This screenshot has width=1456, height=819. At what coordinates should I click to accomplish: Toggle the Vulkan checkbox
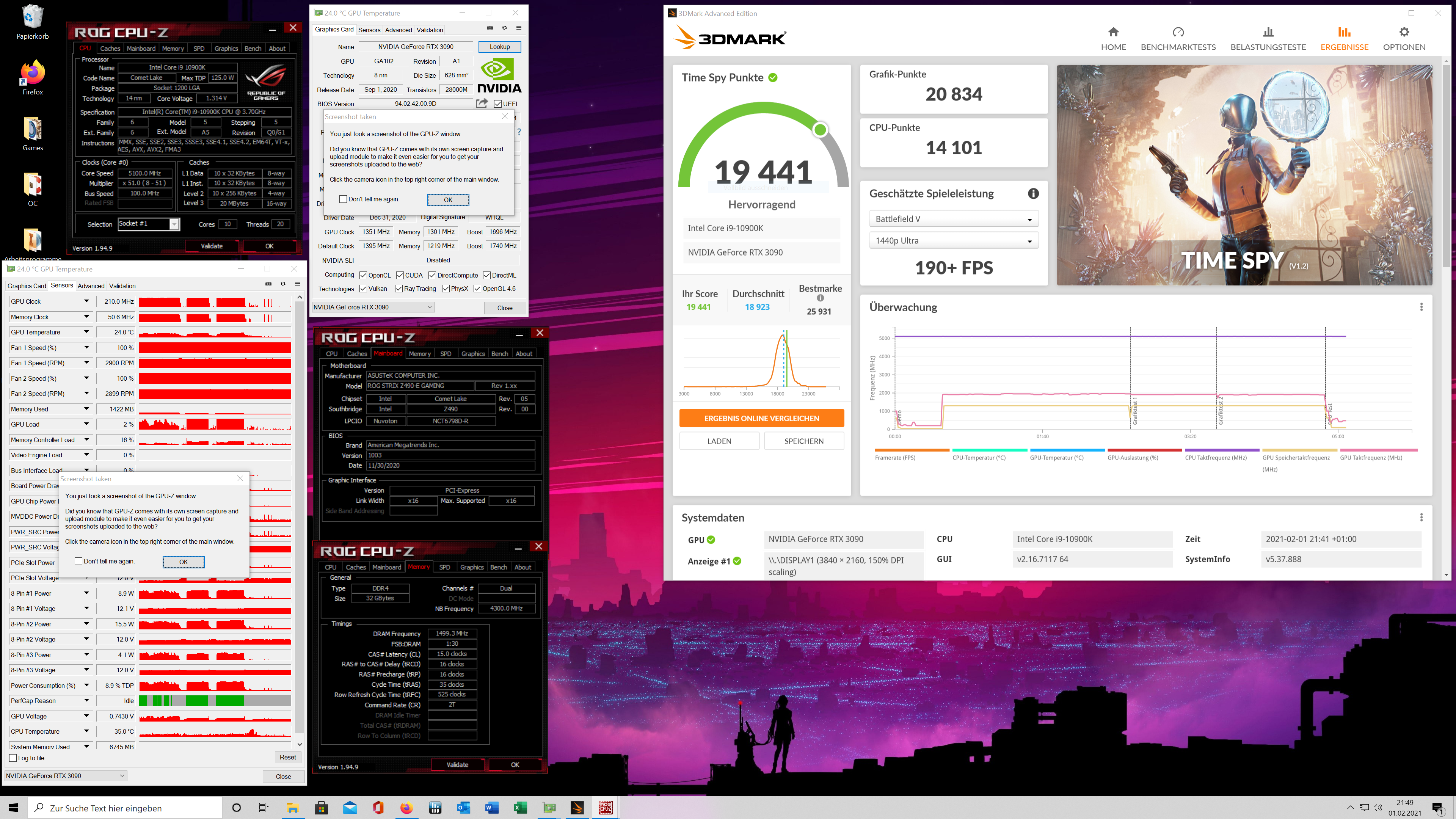pos(363,289)
